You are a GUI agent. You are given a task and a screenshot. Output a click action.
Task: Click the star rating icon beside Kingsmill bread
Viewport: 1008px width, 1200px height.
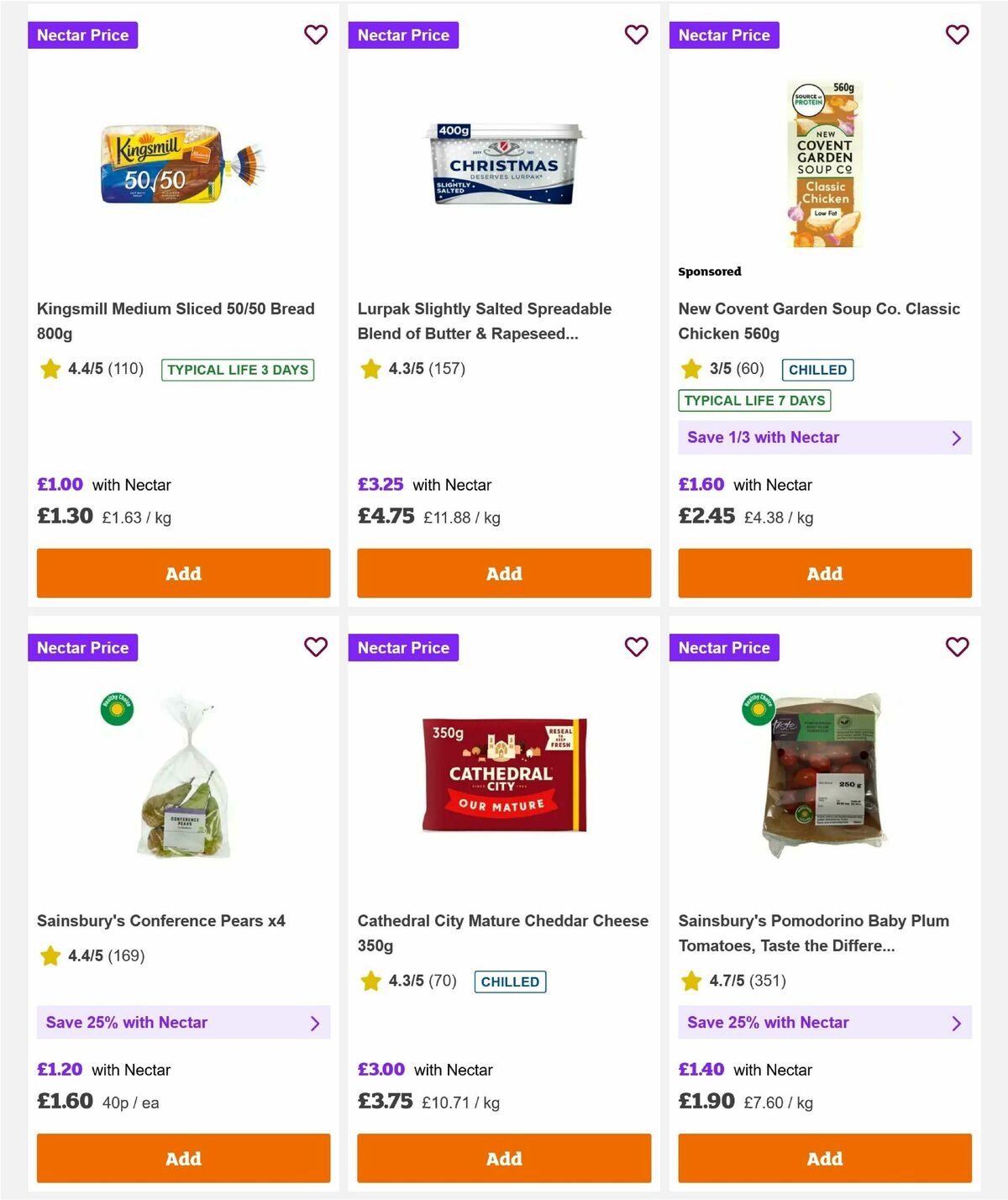click(x=50, y=369)
